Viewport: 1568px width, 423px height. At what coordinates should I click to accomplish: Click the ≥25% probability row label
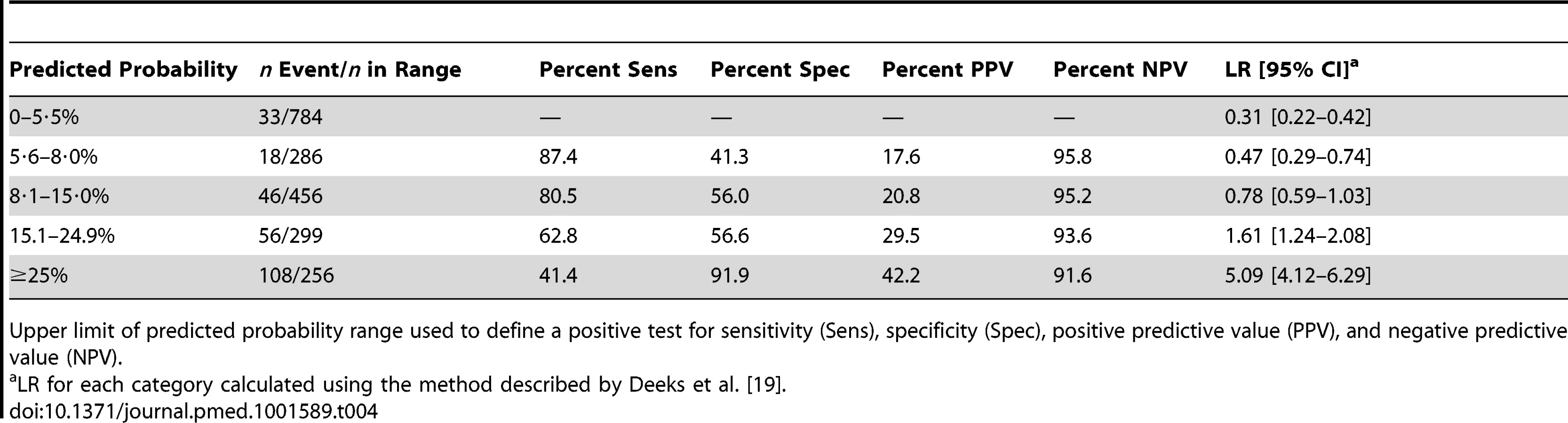pyautogui.click(x=39, y=276)
